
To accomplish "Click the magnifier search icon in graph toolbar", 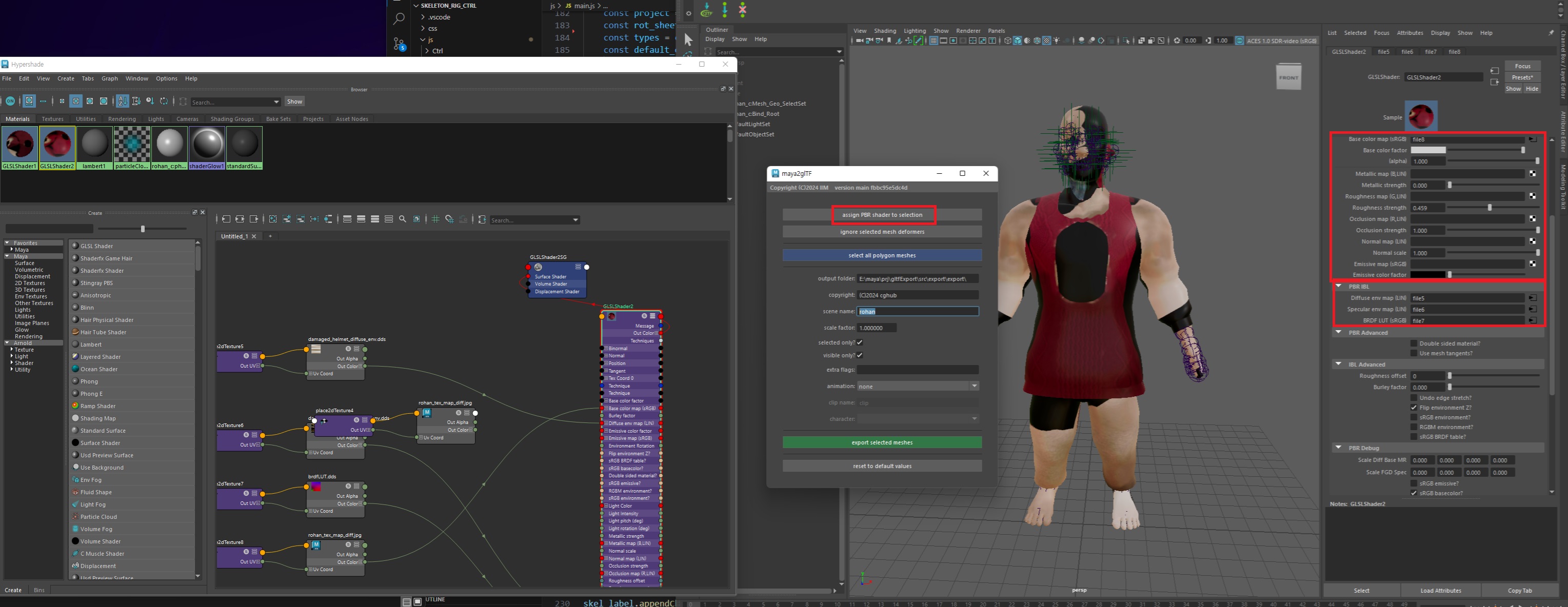I will point(402,219).
